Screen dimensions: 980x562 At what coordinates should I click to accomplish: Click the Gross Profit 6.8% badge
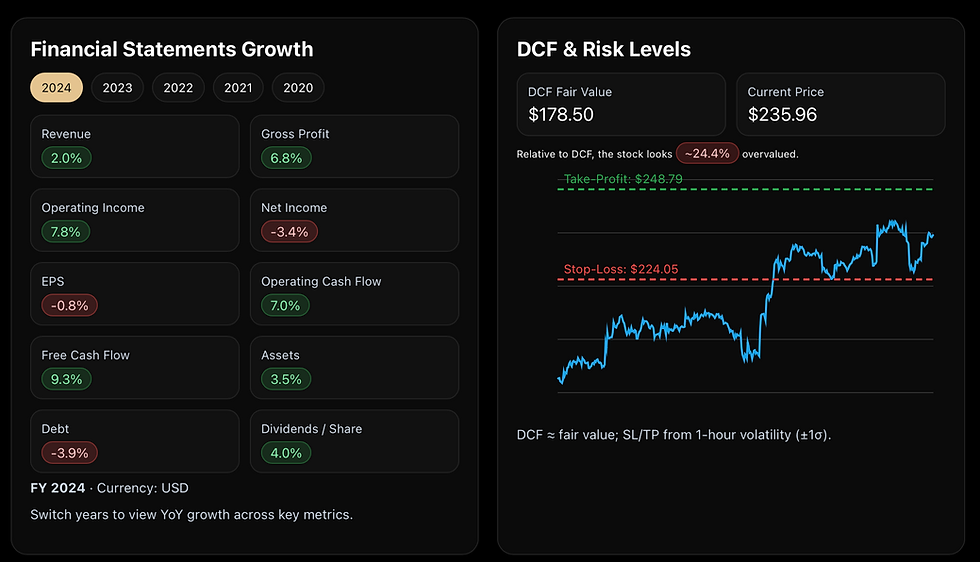point(287,158)
